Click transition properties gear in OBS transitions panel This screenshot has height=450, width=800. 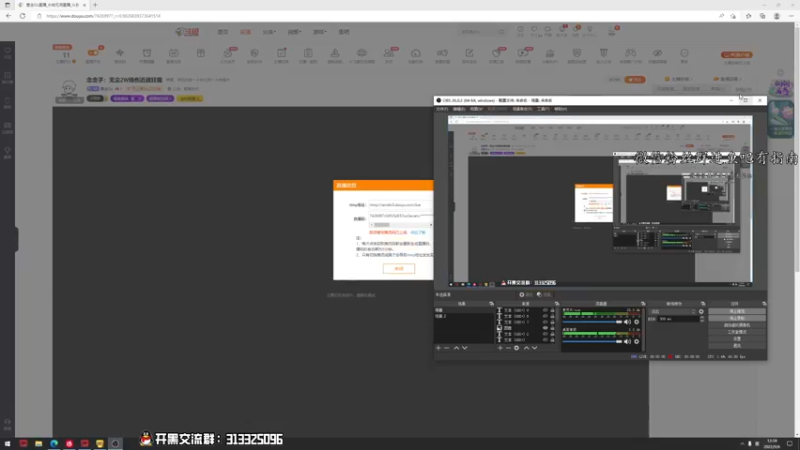coord(701,311)
